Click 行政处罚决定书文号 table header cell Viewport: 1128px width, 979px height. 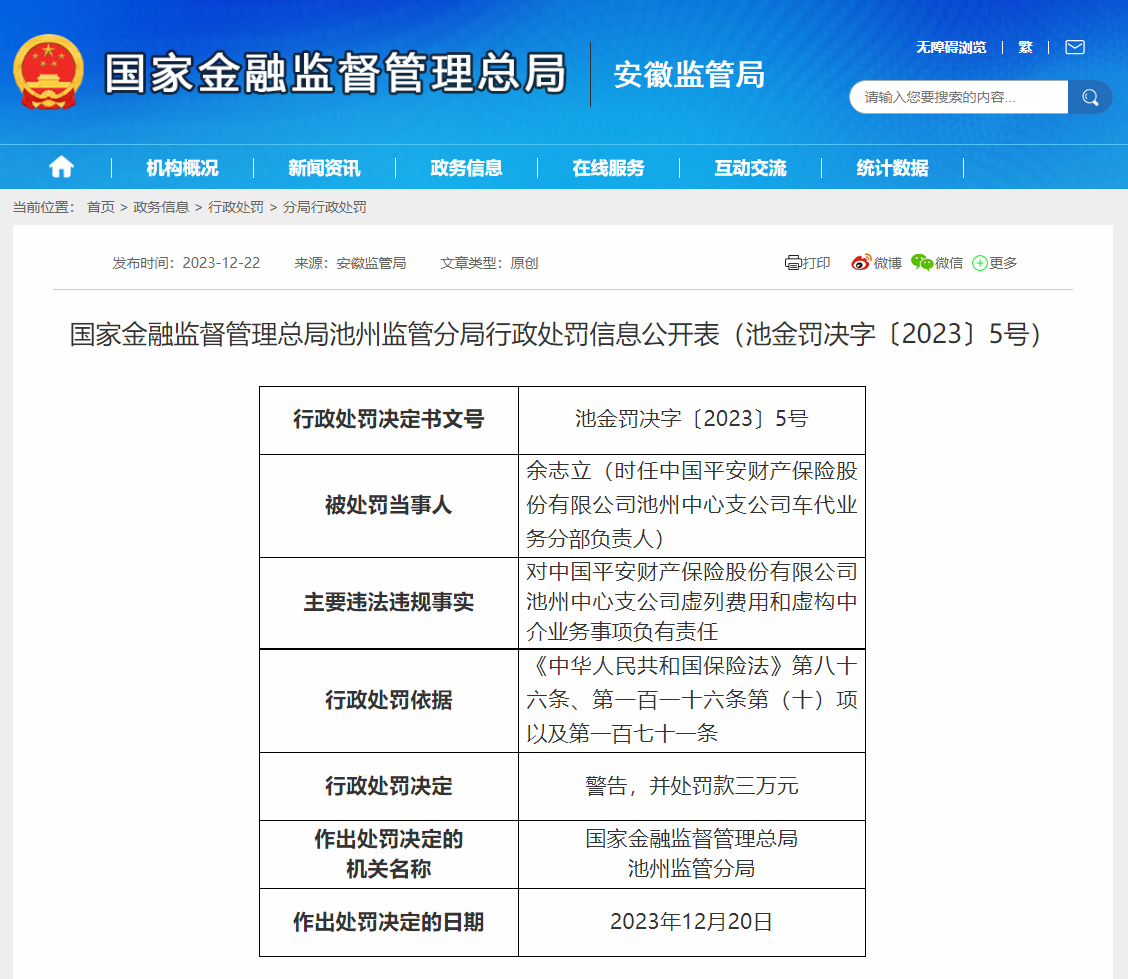coord(388,419)
